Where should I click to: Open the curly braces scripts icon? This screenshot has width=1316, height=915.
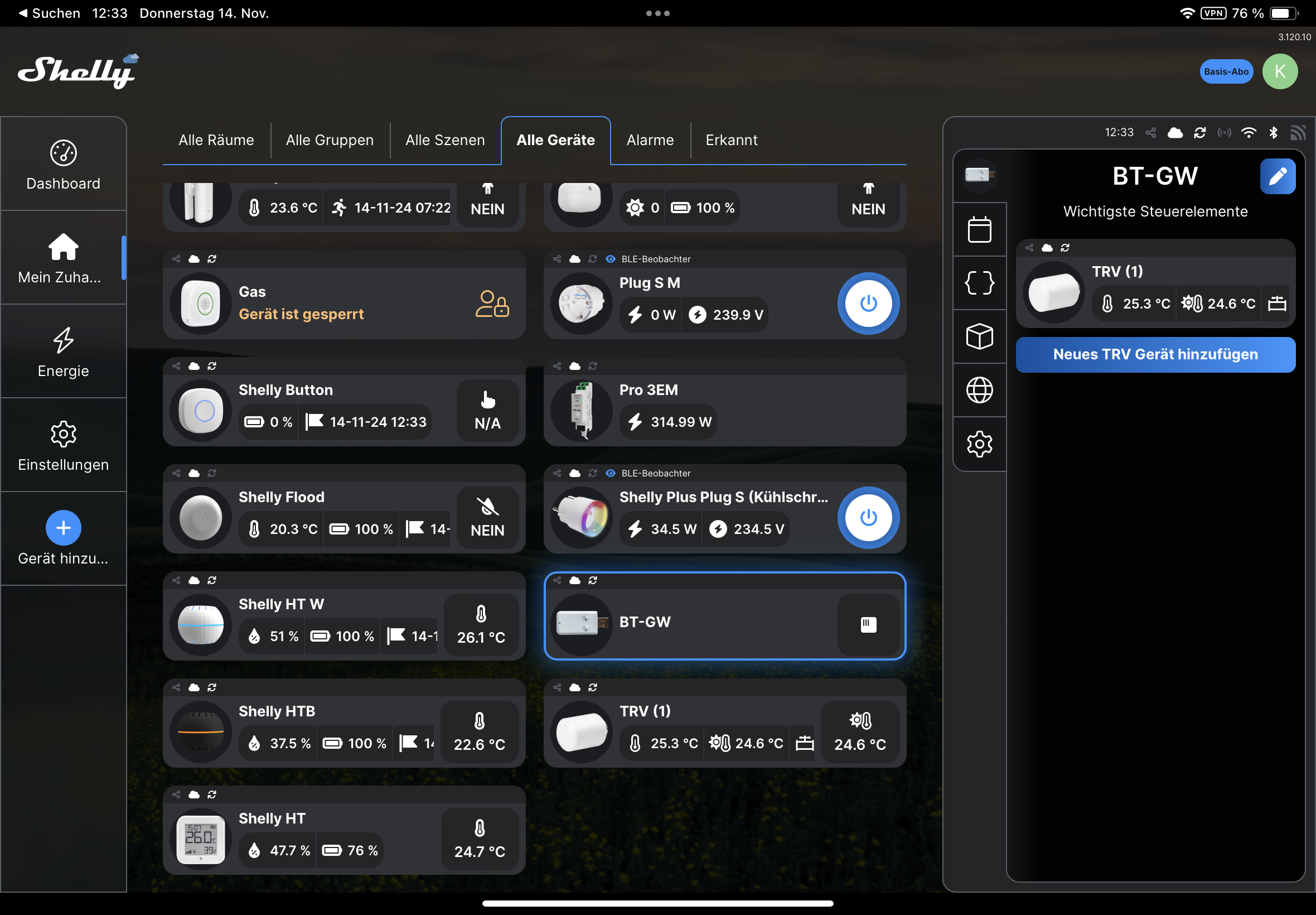pyautogui.click(x=979, y=283)
